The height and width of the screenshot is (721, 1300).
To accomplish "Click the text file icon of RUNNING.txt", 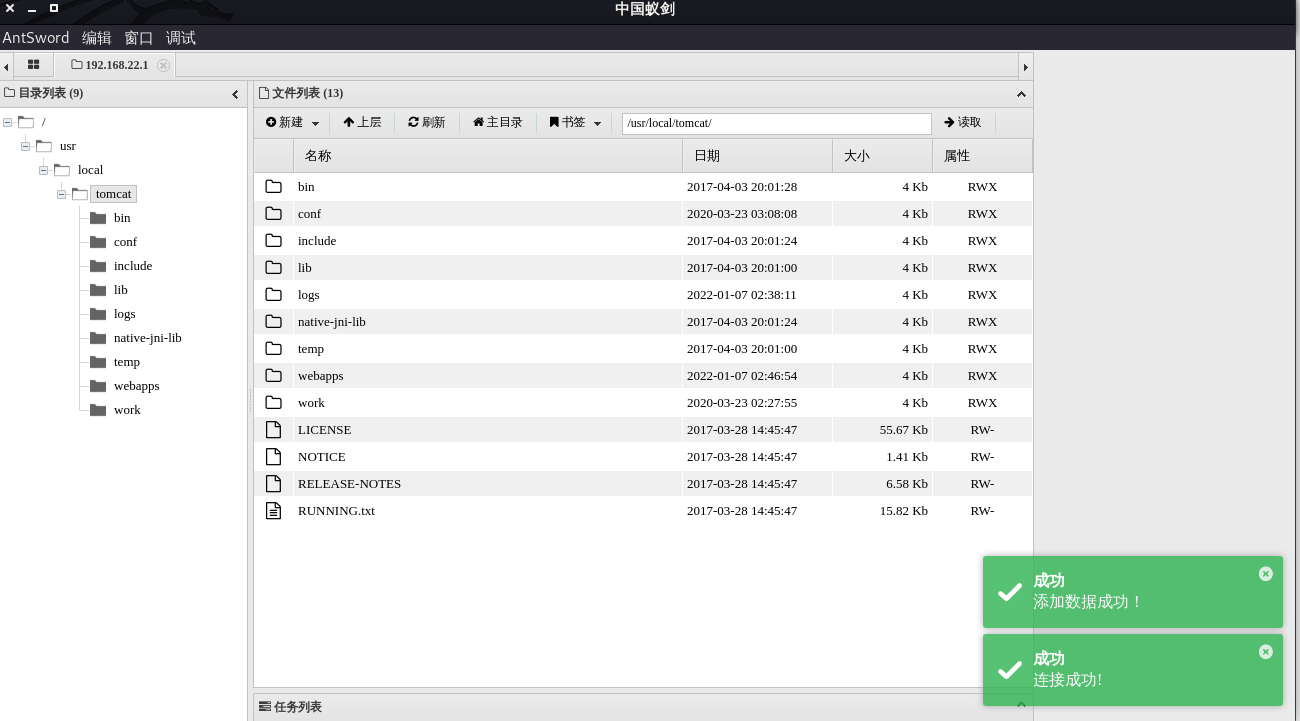I will 274,510.
